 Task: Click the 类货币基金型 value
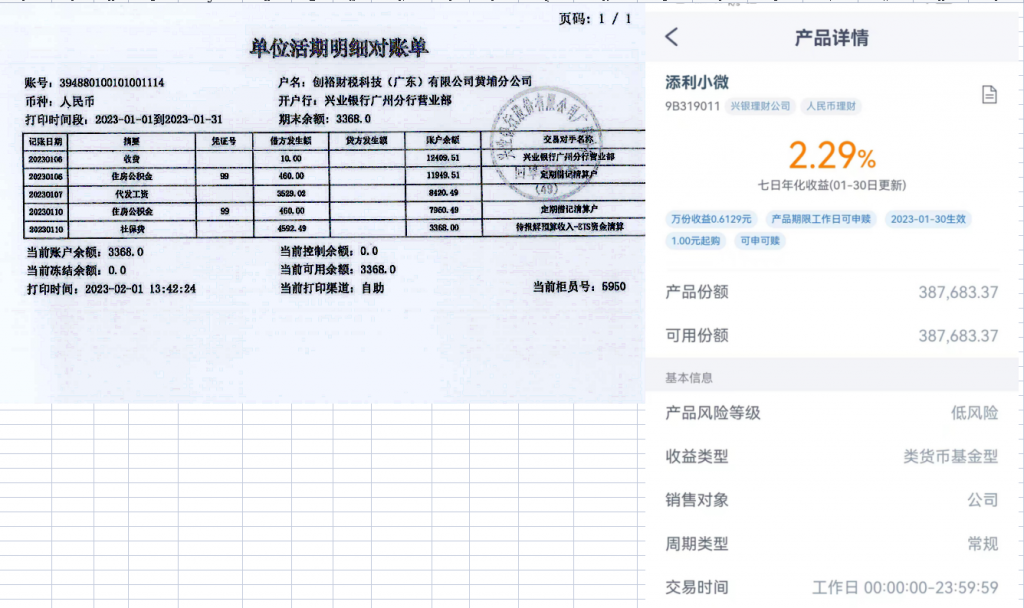(951, 456)
